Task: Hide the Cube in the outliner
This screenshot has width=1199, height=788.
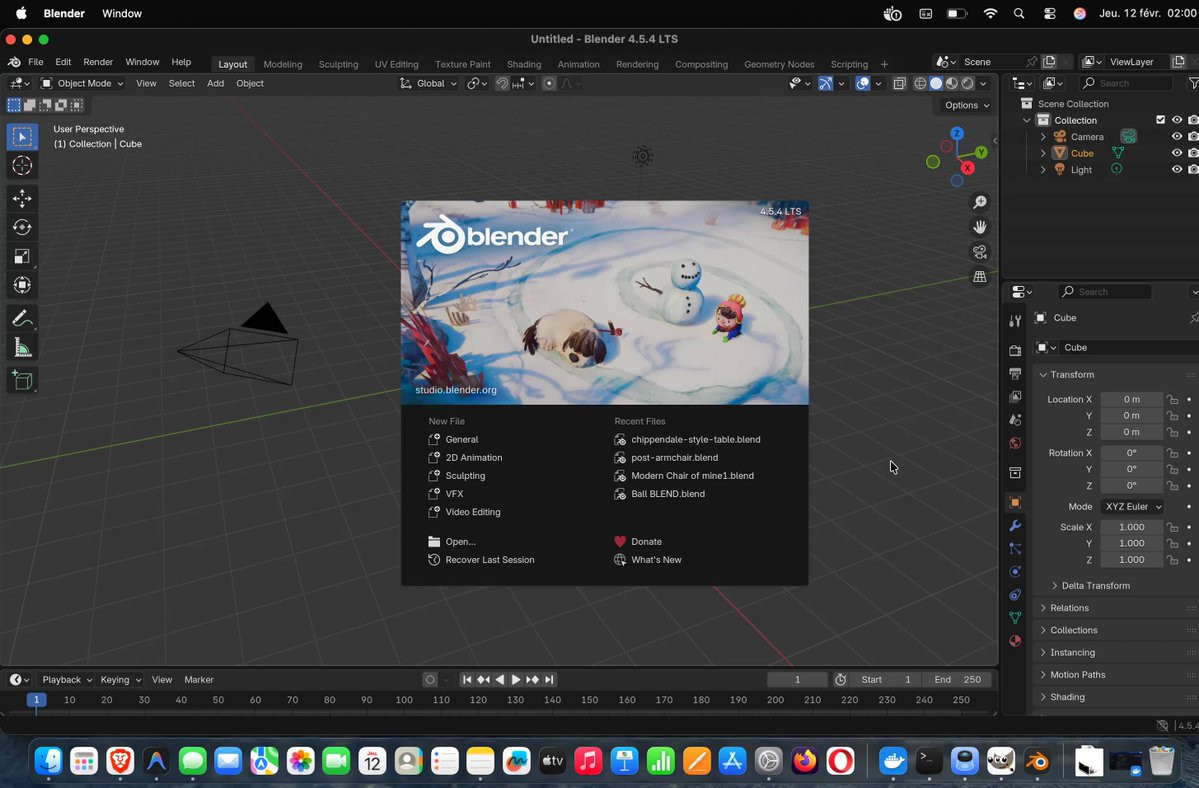Action: tap(1177, 153)
